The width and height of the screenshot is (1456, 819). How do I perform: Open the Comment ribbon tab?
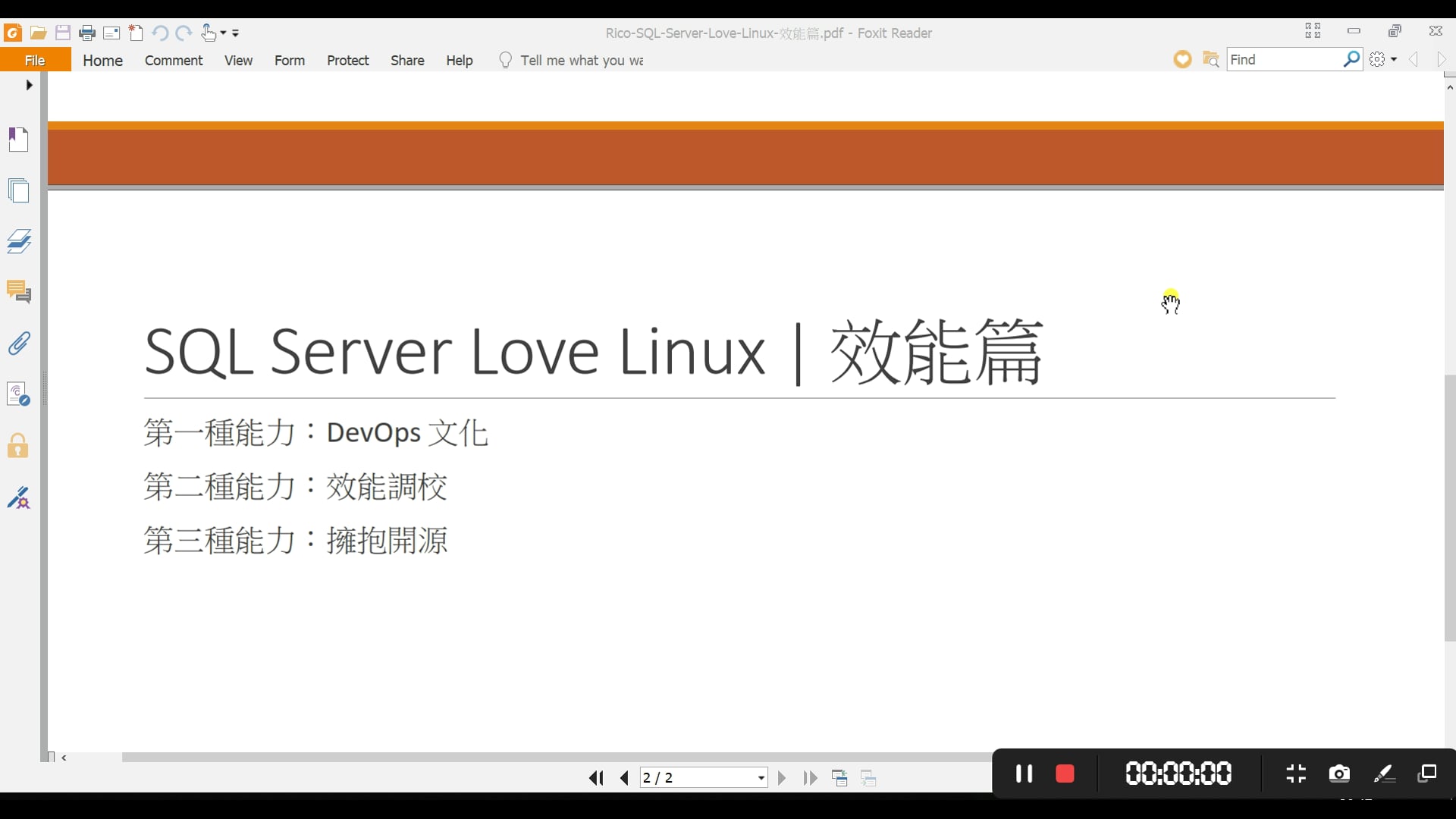pyautogui.click(x=174, y=60)
